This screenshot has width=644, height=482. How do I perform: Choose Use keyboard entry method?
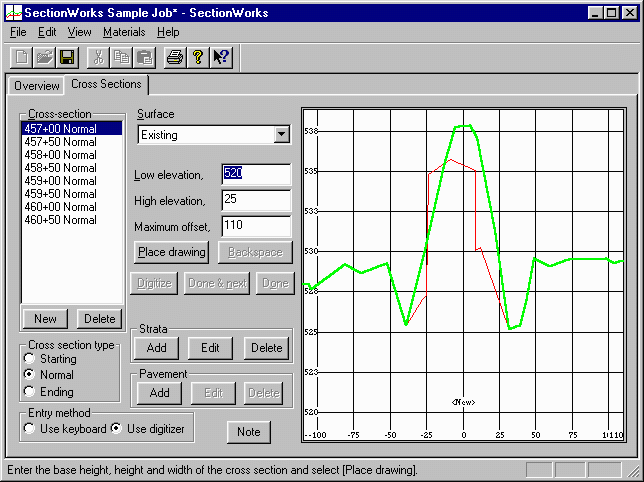point(33,429)
